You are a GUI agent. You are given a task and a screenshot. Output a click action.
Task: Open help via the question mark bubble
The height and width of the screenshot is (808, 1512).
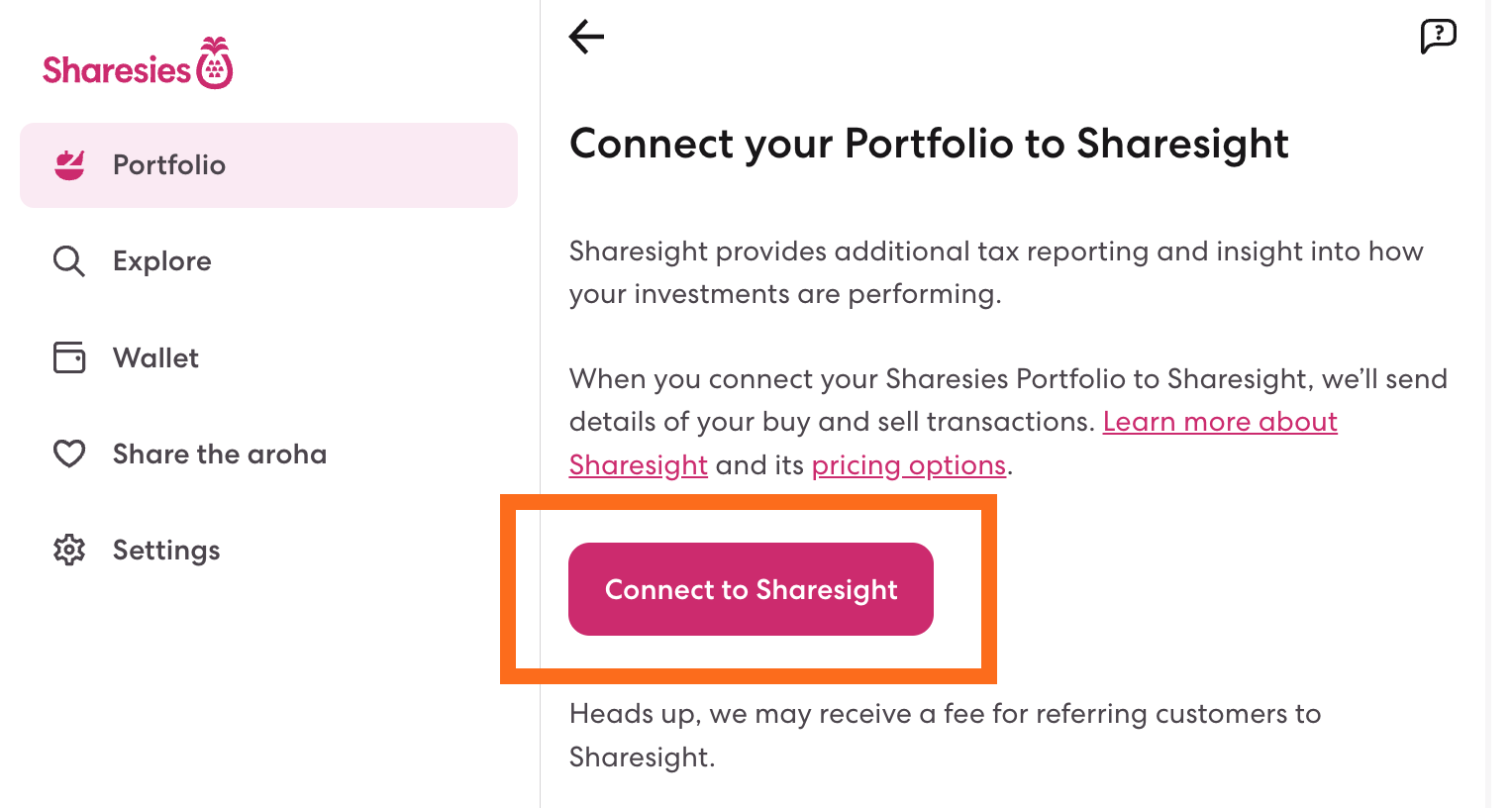tap(1438, 36)
